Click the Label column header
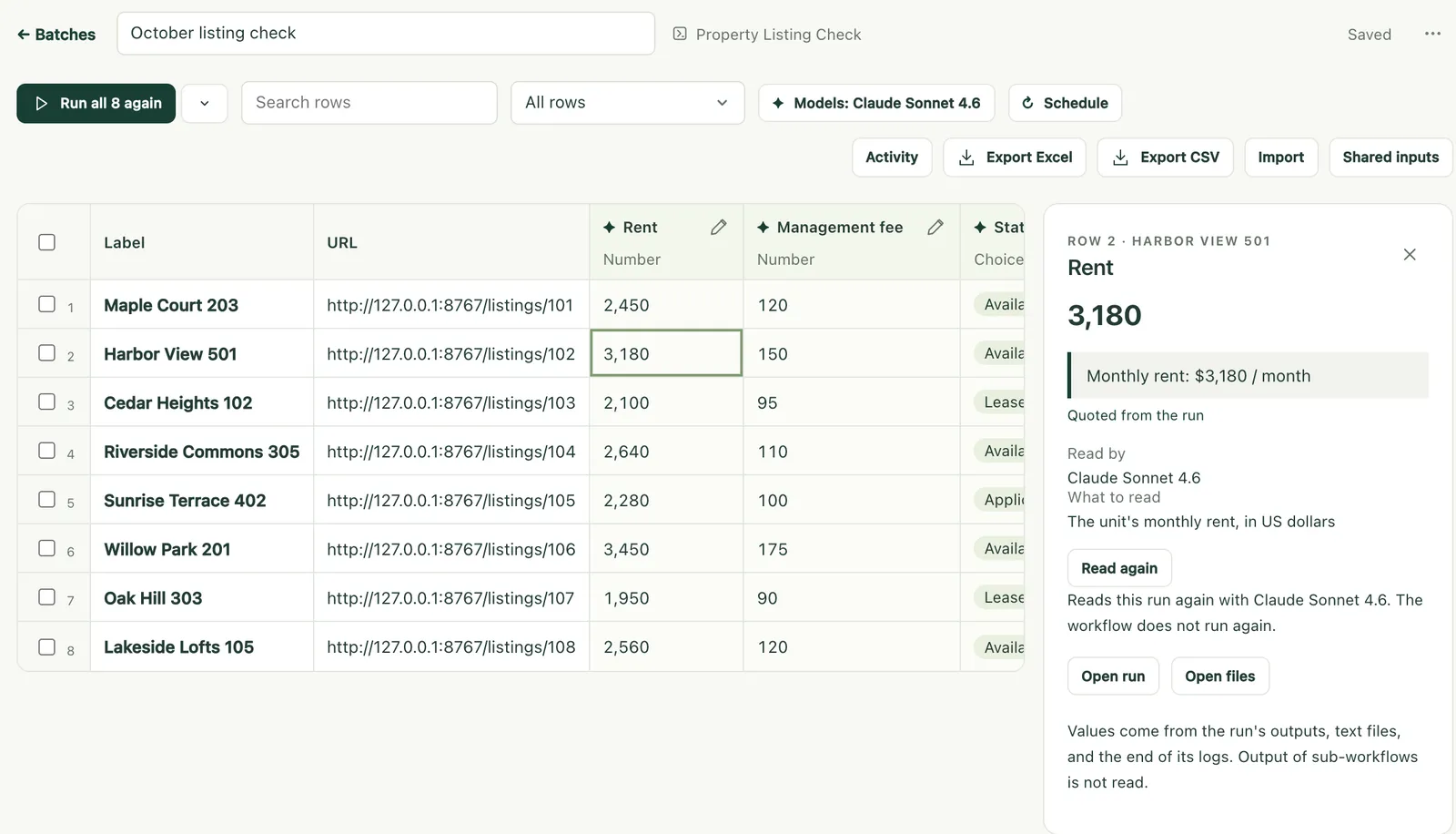The image size is (1456, 834). [x=202, y=242]
